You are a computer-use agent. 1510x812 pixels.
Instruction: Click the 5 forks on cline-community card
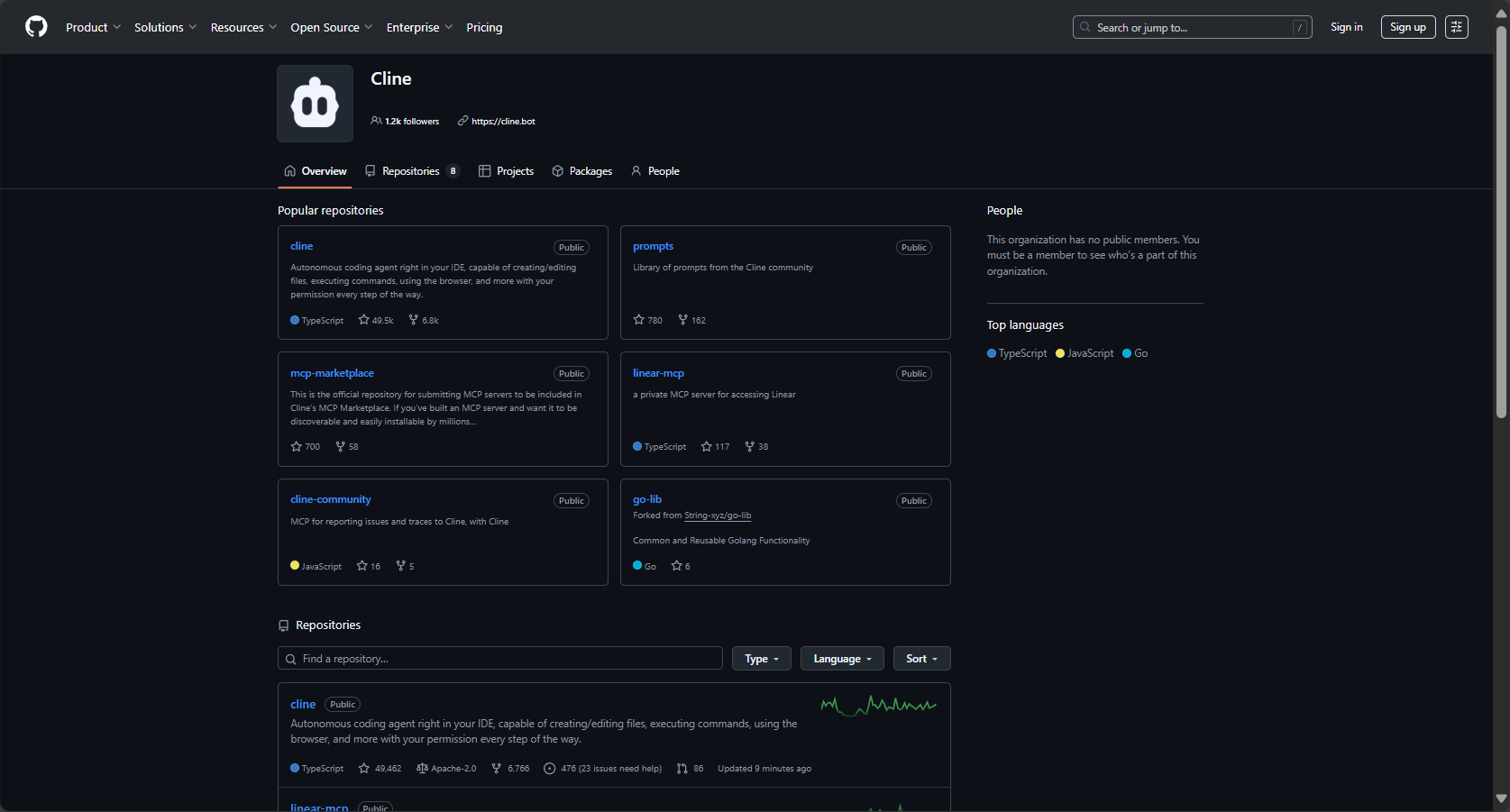405,566
